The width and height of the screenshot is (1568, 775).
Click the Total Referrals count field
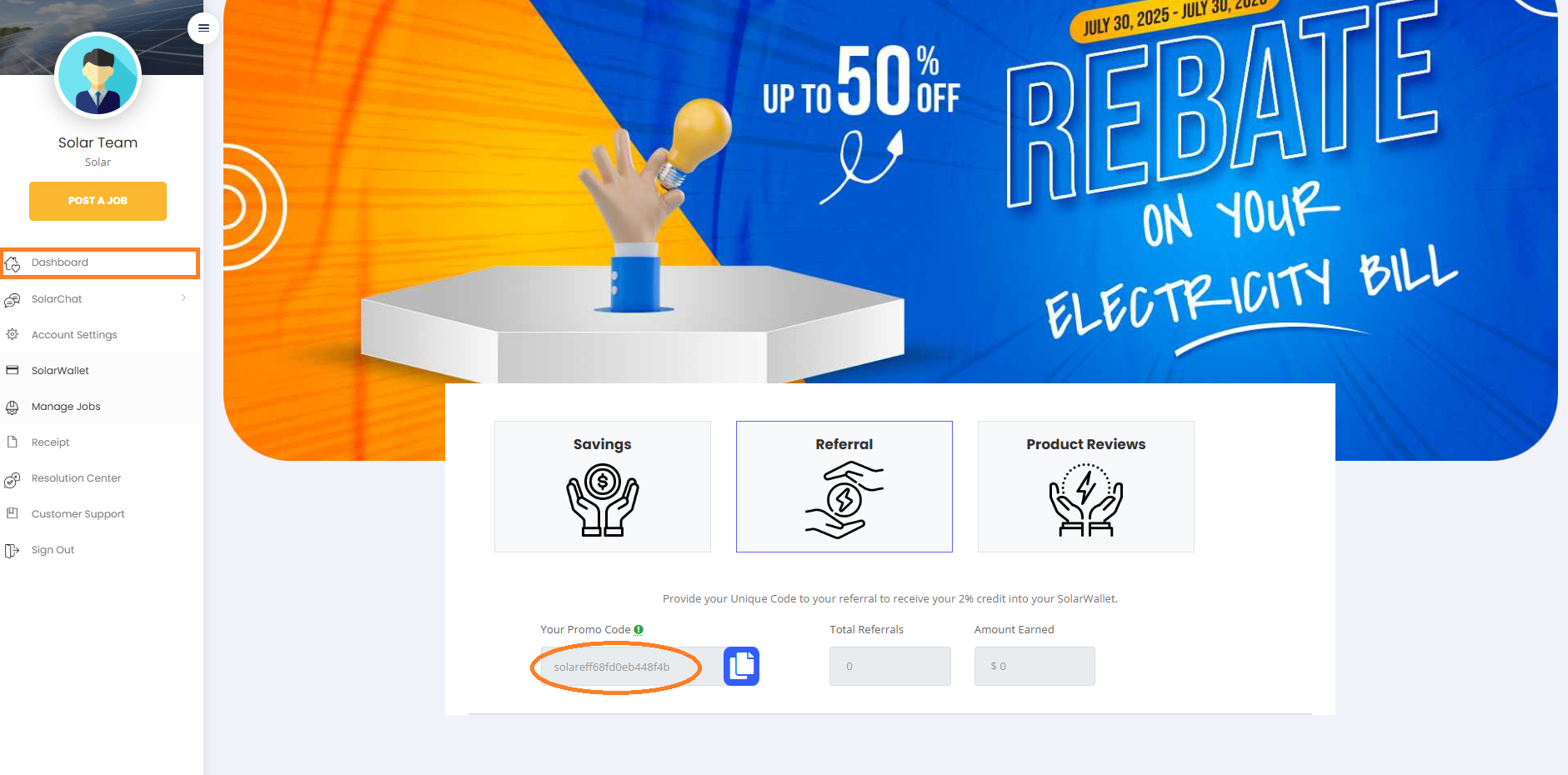click(x=889, y=667)
